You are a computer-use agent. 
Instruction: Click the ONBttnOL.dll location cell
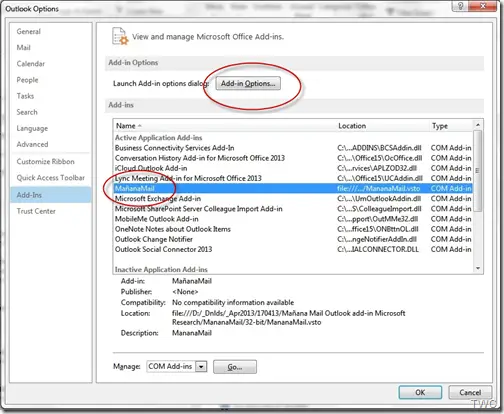[378, 229]
